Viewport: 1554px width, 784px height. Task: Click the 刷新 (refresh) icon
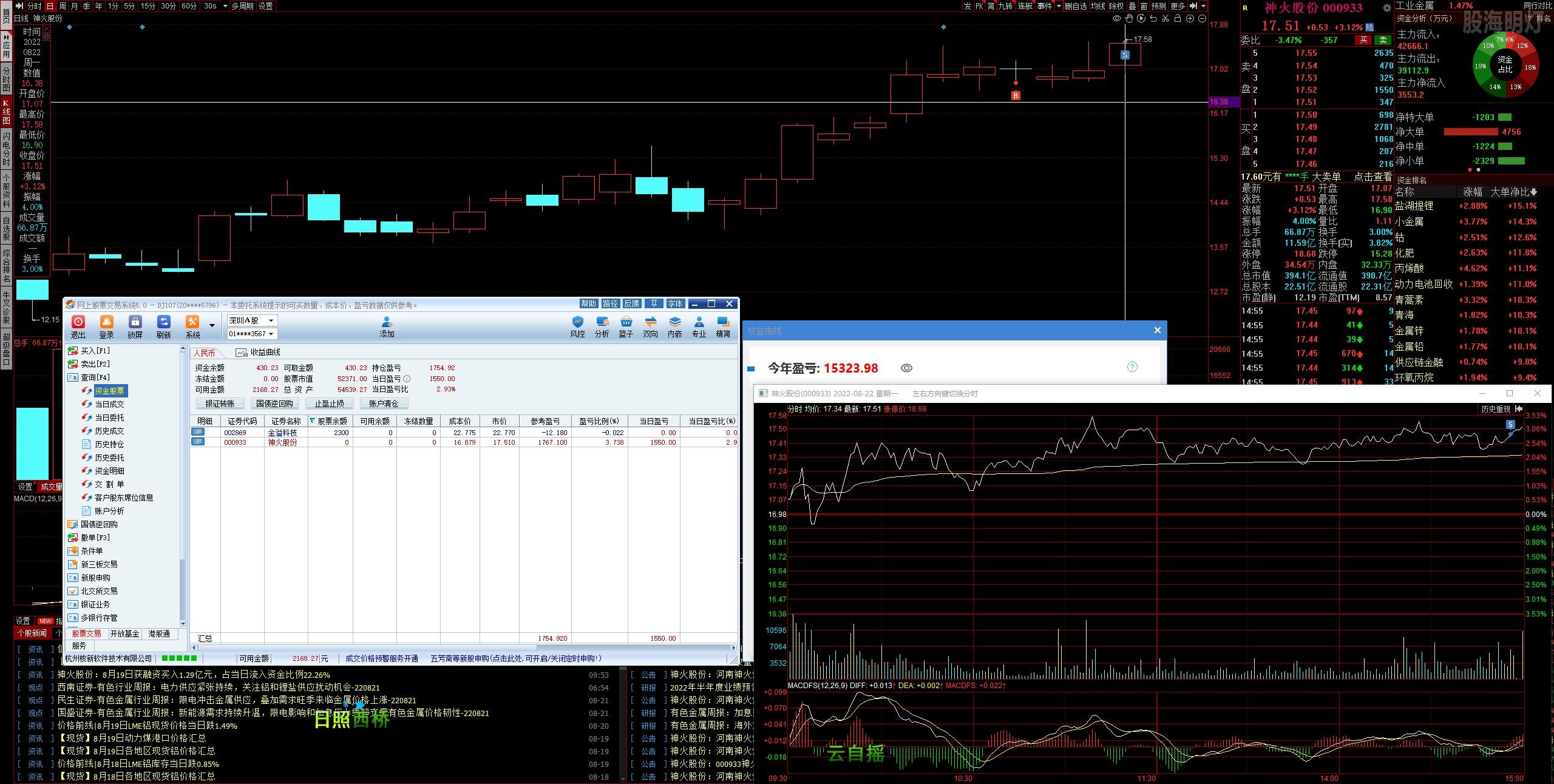(164, 326)
